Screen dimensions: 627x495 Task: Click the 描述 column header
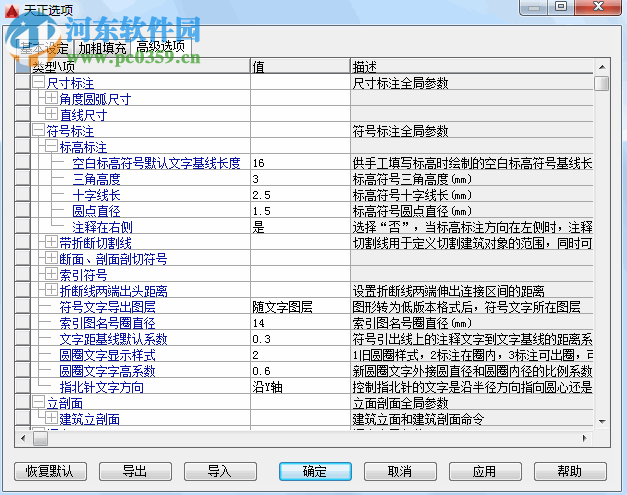pos(472,66)
